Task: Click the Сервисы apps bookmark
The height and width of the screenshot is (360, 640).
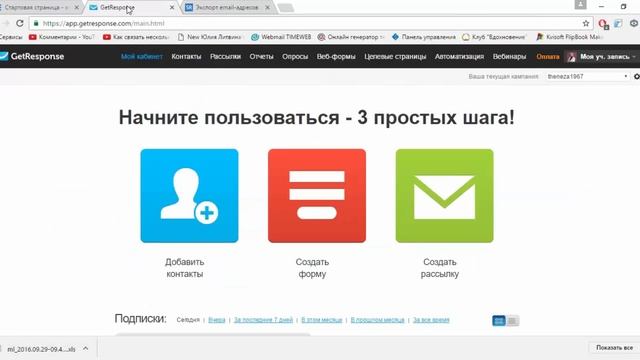Action: (11, 37)
